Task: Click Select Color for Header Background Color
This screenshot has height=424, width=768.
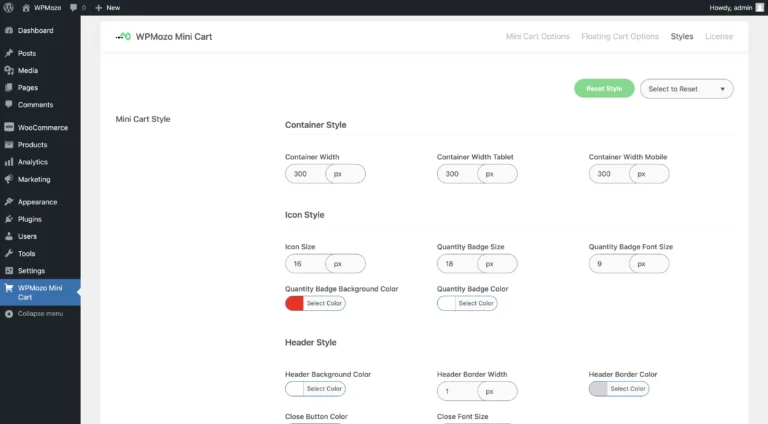Action: [324, 388]
